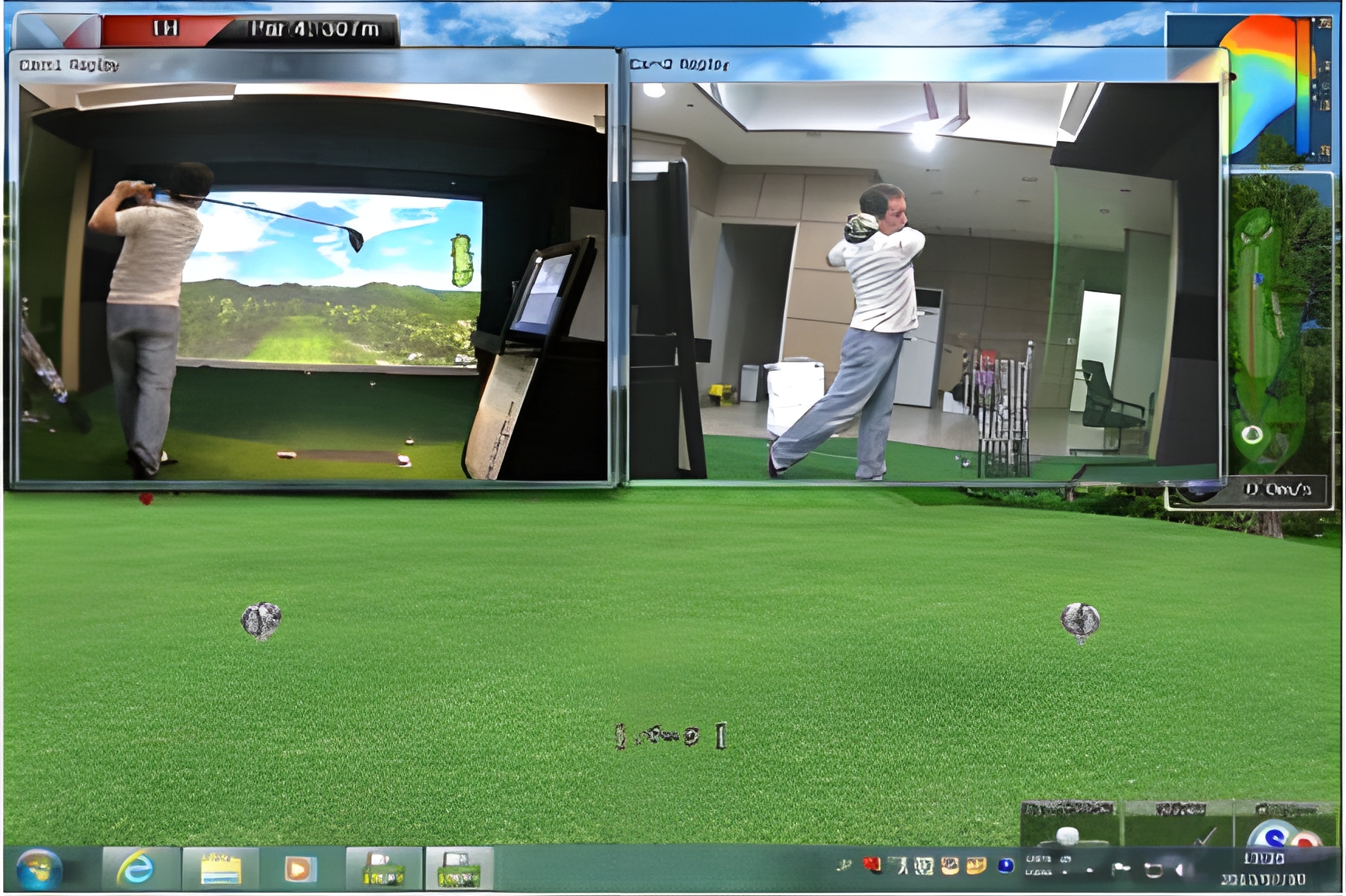Click the red hole number banner

(166, 29)
